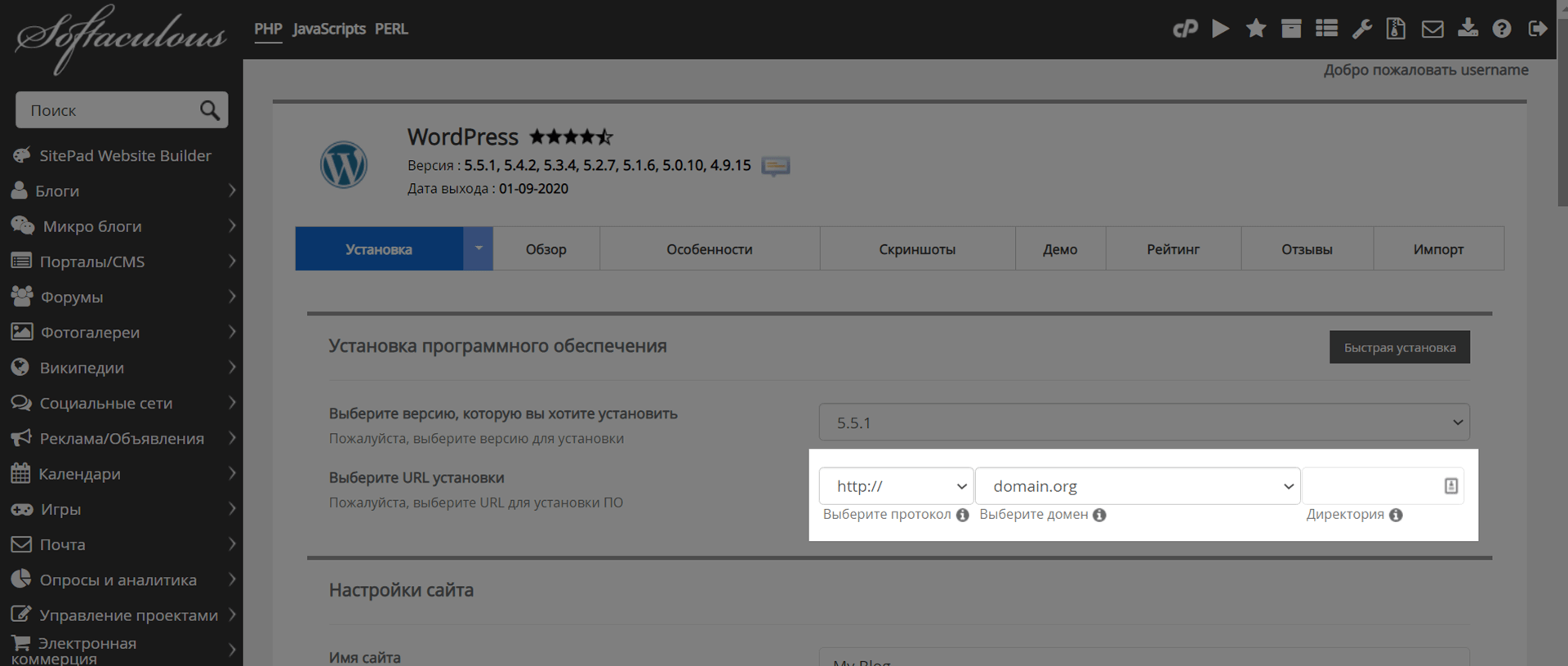Open the Википедии category
The width and height of the screenshot is (1568, 666).
tap(82, 368)
